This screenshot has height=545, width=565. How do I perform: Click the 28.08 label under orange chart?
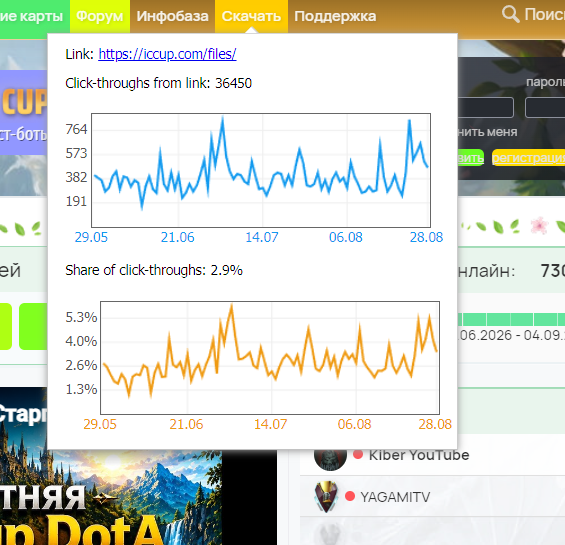435,424
